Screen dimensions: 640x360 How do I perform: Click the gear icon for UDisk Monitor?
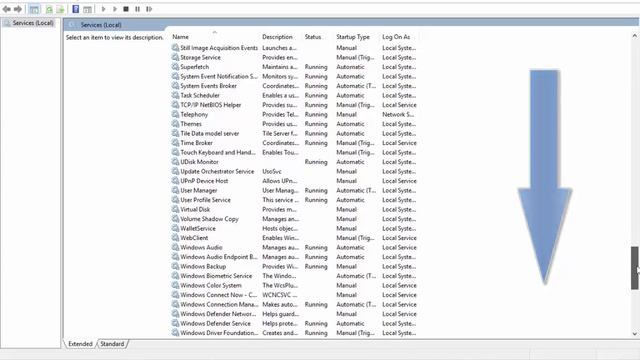pos(175,162)
